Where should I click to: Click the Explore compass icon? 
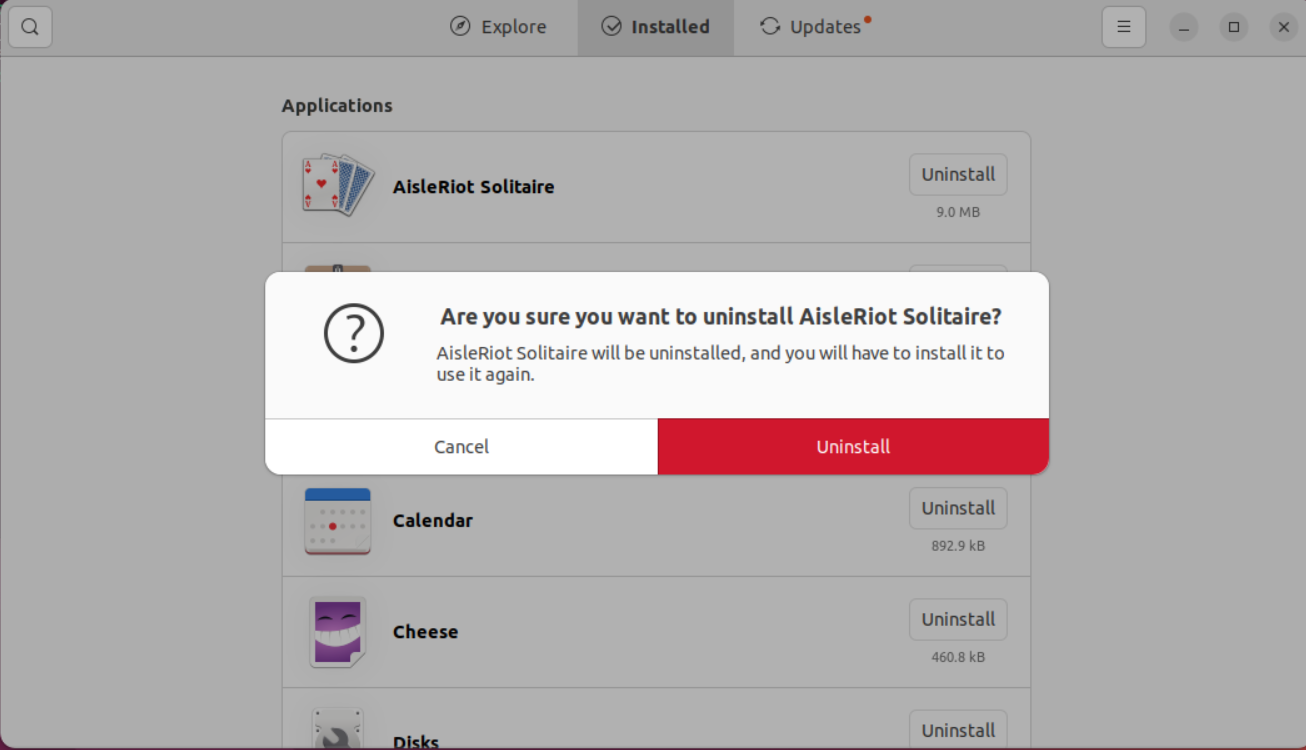460,27
